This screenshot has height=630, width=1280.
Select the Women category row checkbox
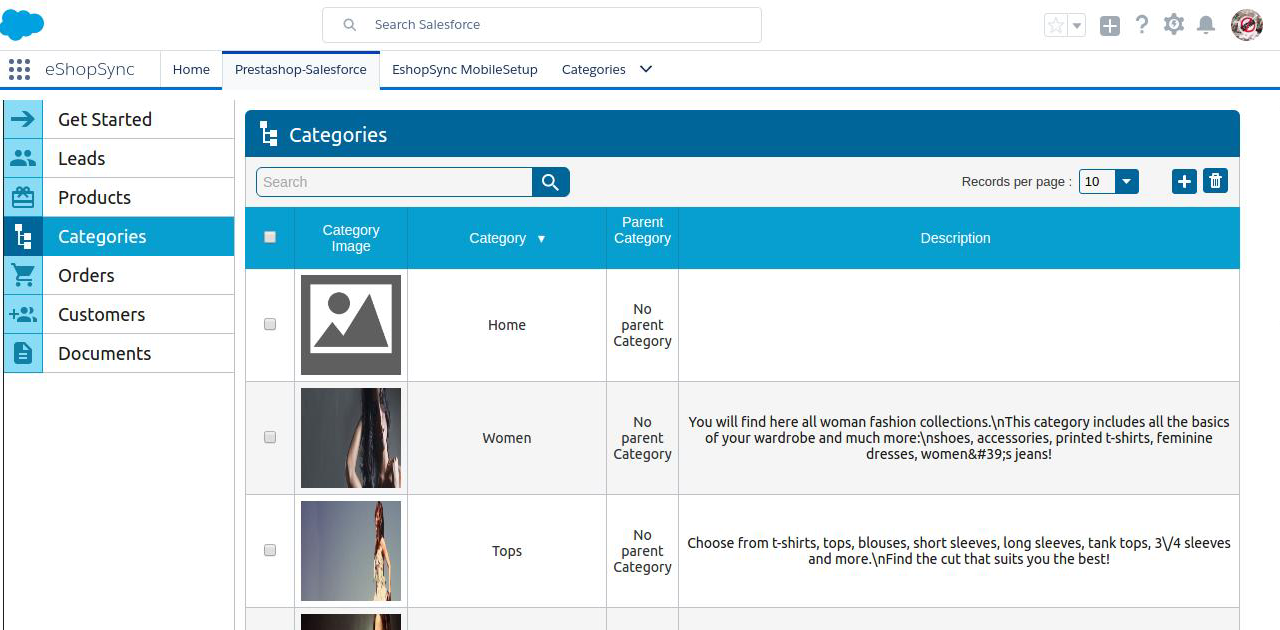tap(270, 437)
